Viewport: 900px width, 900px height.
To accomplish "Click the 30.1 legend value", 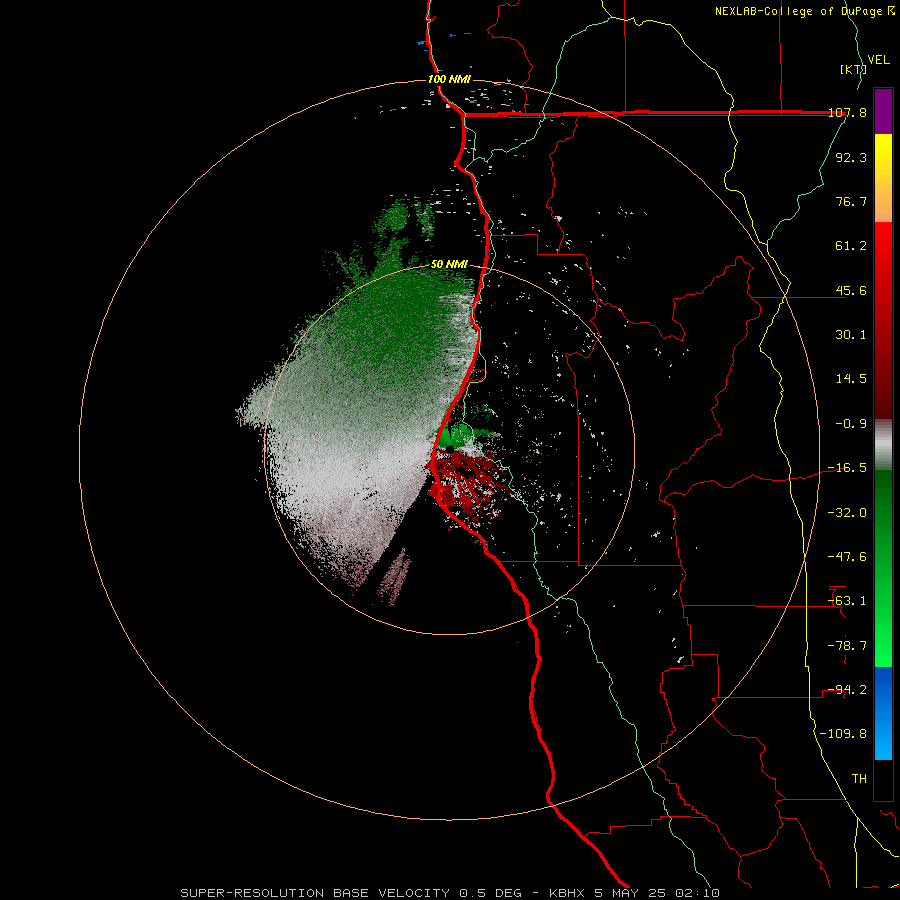I will point(851,335).
